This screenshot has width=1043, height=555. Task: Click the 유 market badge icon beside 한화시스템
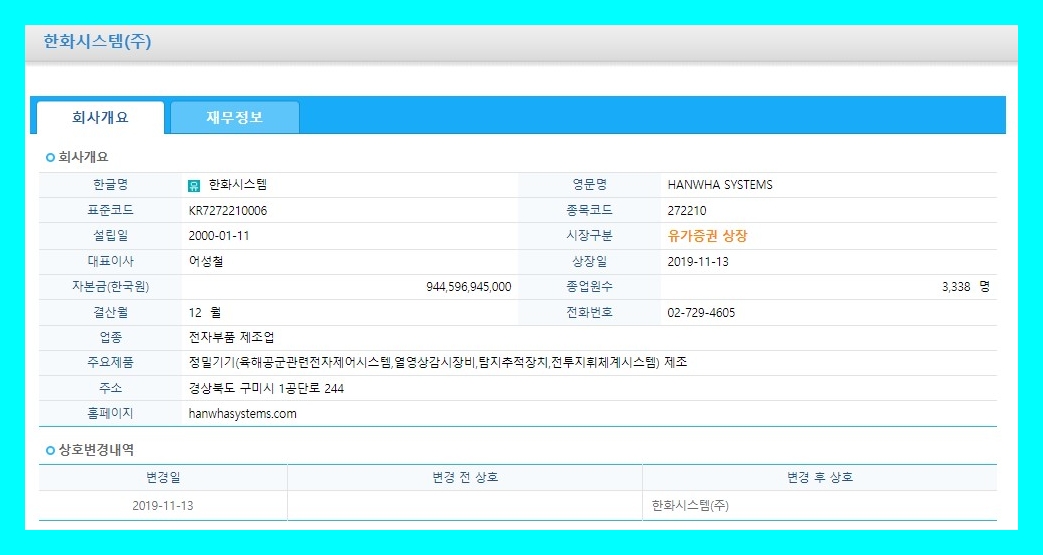pos(194,186)
